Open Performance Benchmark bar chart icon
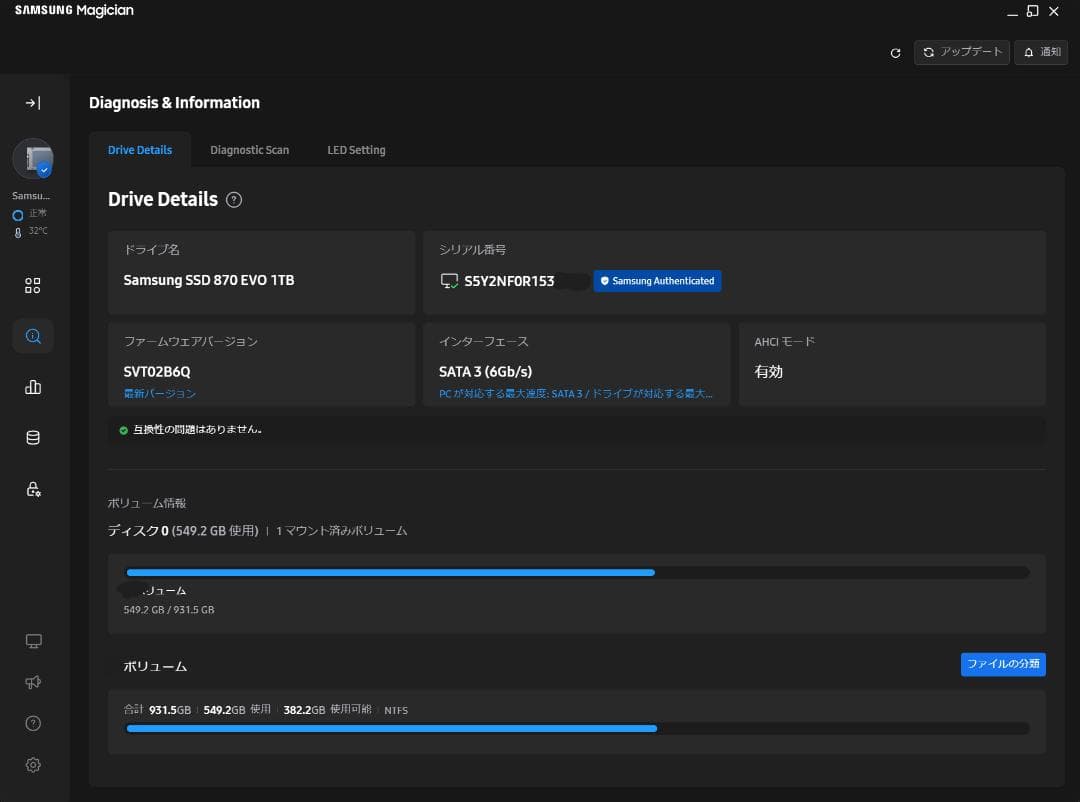Image resolution: width=1080 pixels, height=802 pixels. pyautogui.click(x=32, y=387)
